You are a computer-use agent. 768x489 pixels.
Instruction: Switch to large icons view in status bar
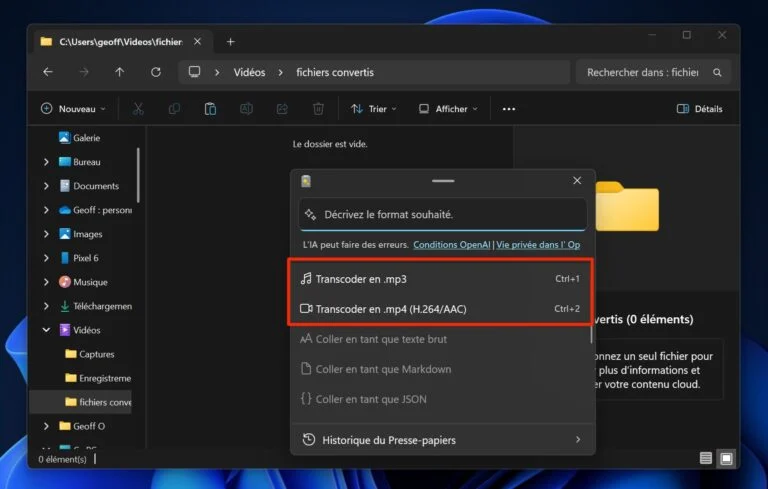[726, 458]
